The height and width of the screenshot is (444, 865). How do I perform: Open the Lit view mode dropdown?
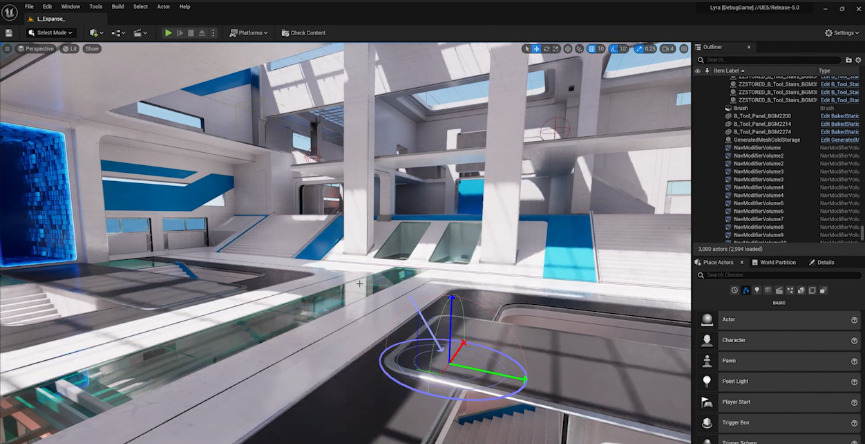70,49
